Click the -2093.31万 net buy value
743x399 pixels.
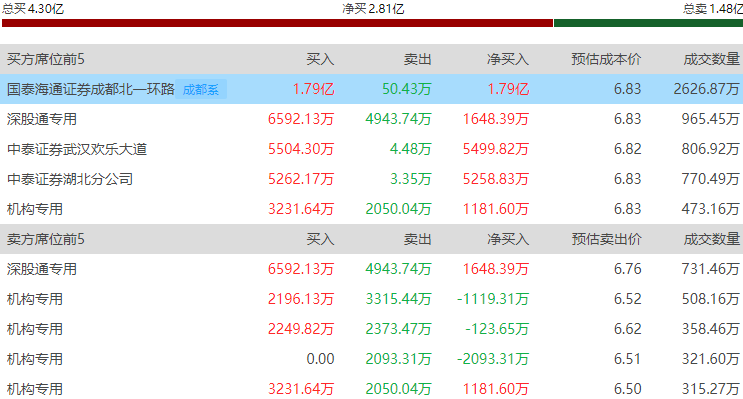493,359
